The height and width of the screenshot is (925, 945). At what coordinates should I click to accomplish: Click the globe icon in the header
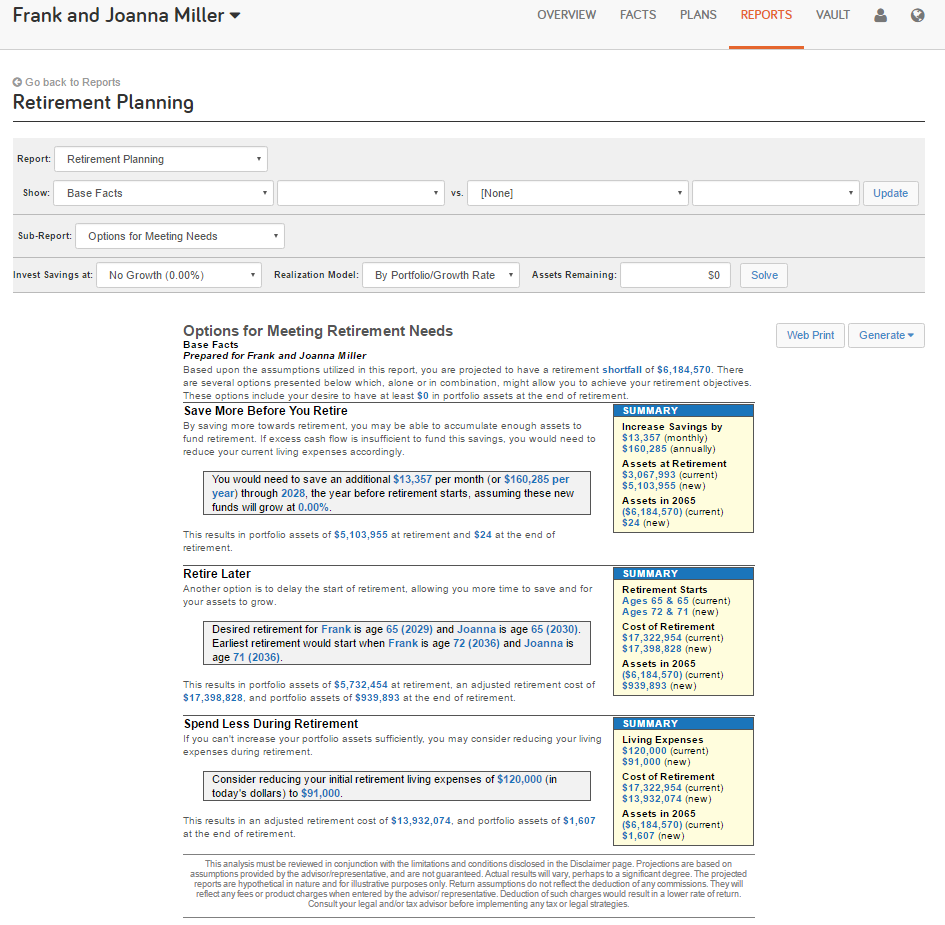(x=917, y=15)
